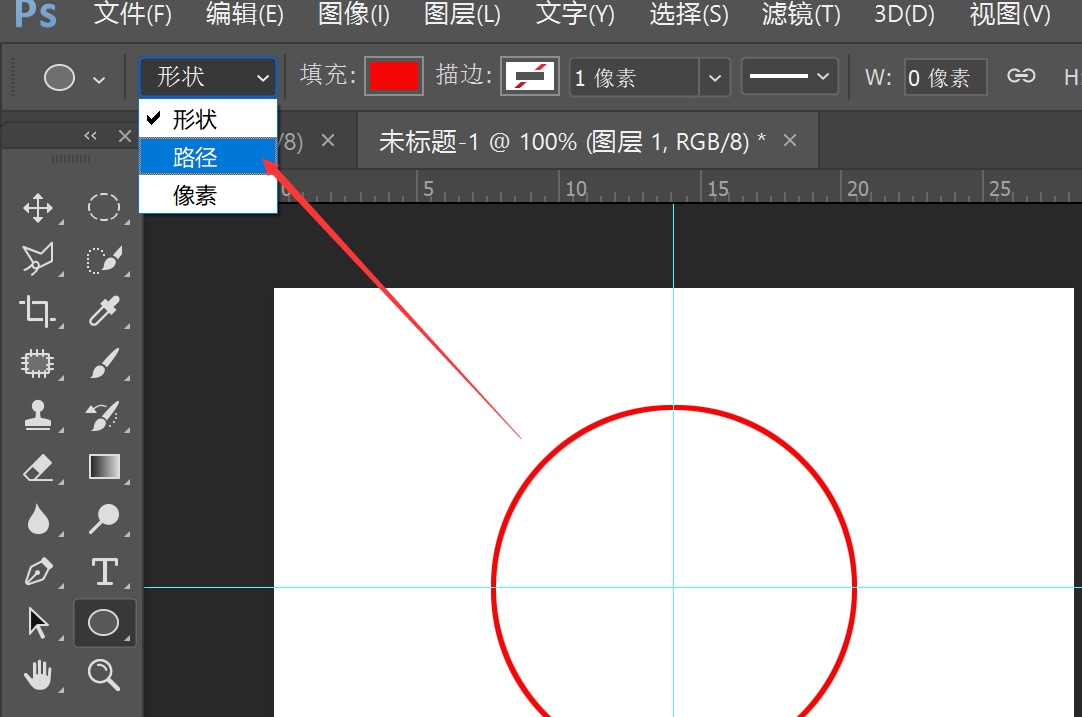Open the 选择(S) menu
This screenshot has height=717, width=1082.
pyautogui.click(x=689, y=14)
